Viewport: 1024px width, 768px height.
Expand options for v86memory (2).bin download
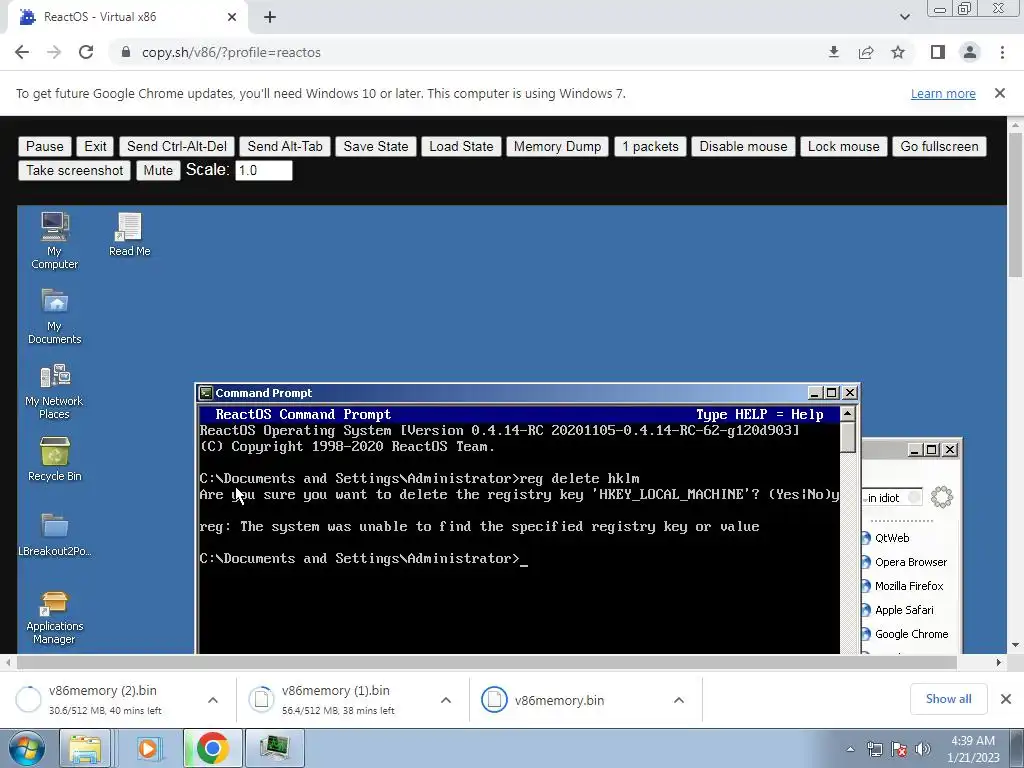tap(213, 700)
